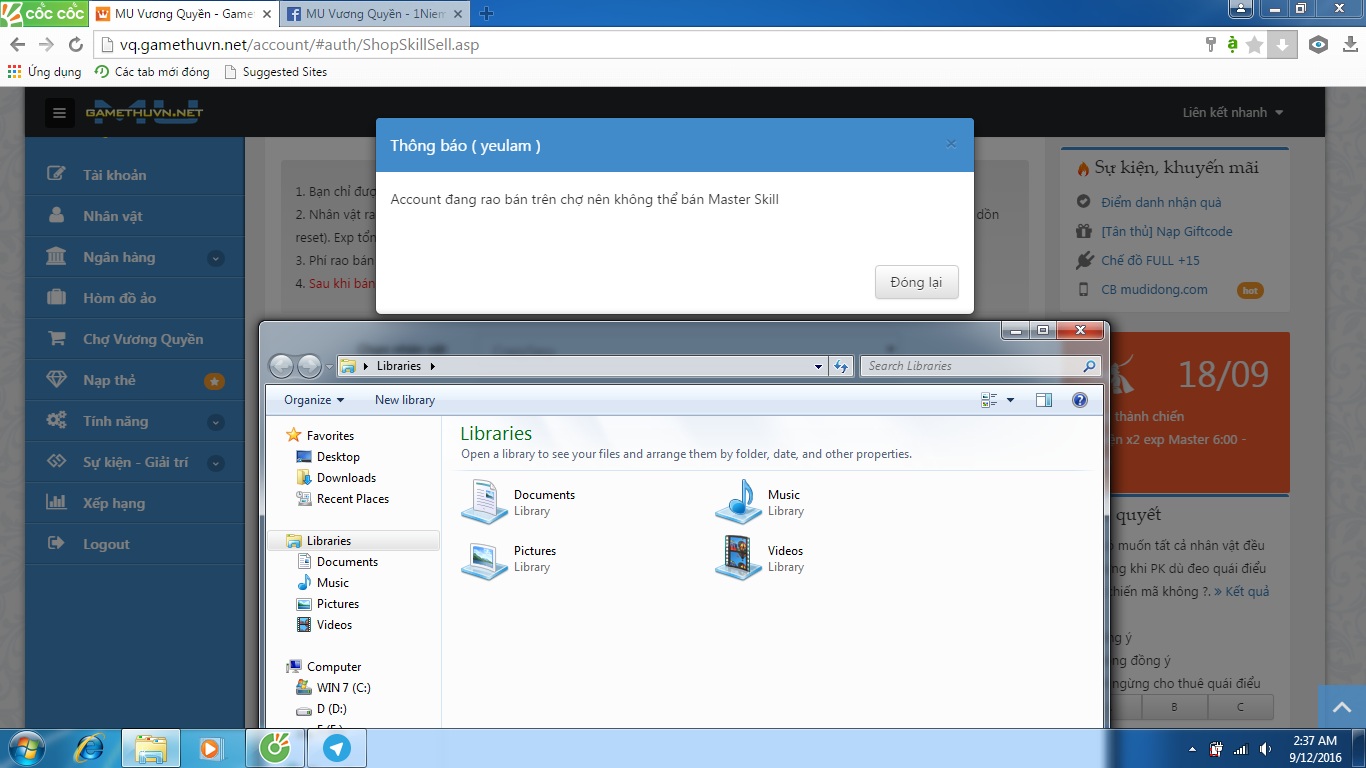Switch to the Facebook MU Vương Quyền tab

coord(370,14)
